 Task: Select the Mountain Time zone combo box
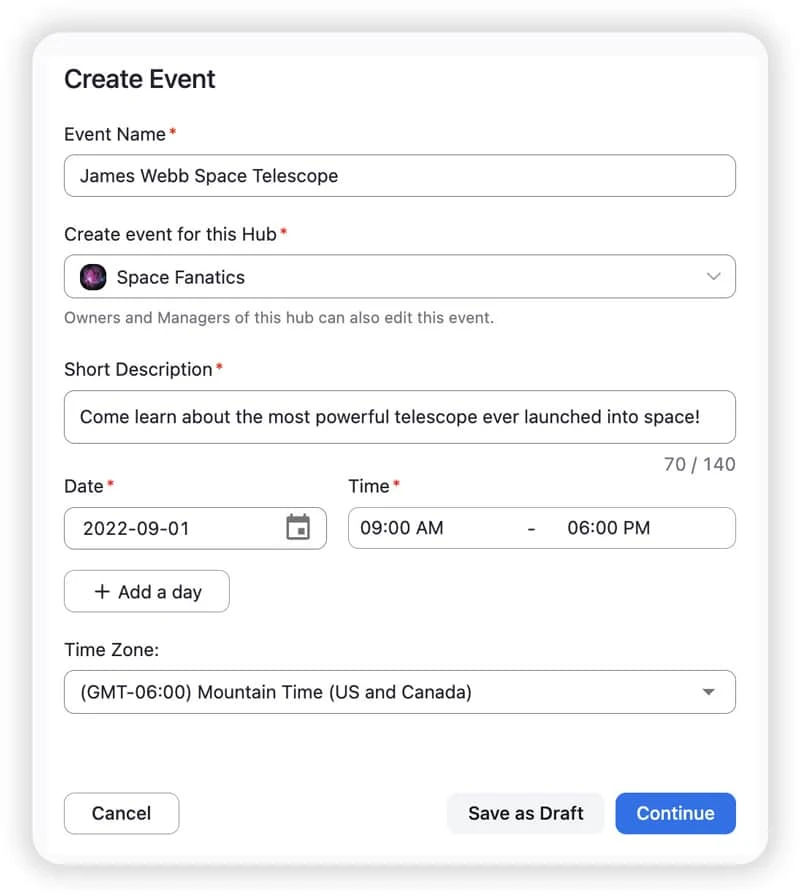(x=399, y=692)
